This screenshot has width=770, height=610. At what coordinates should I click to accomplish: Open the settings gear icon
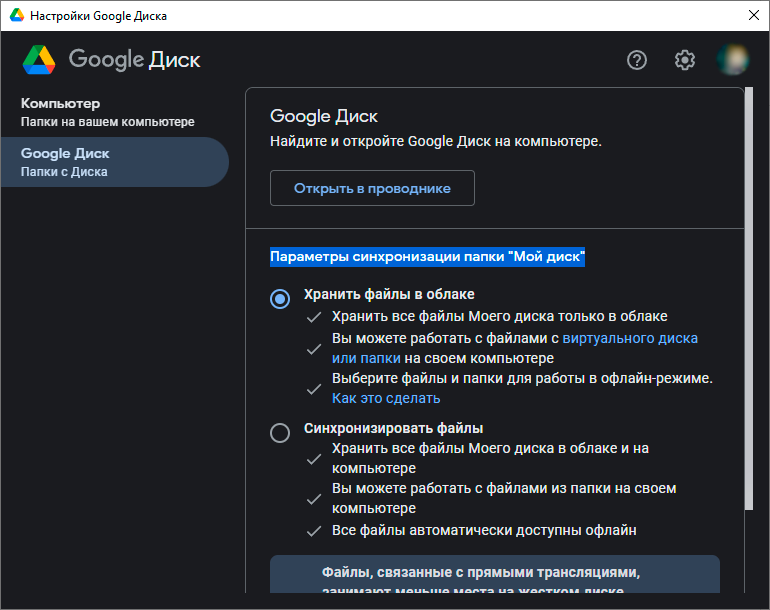point(685,60)
